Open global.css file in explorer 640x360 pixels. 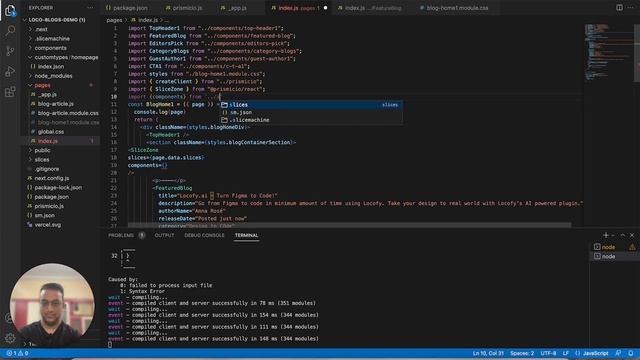(51, 132)
